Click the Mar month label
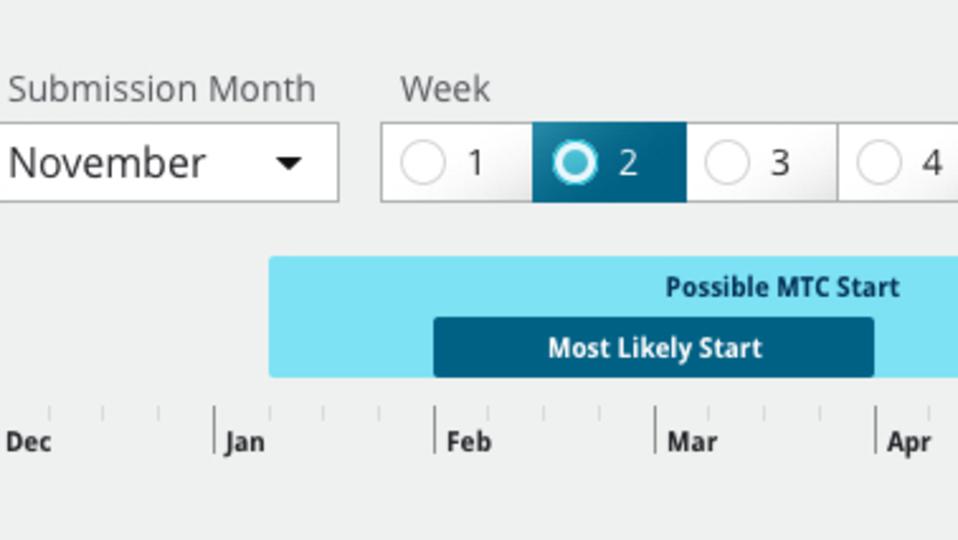 (x=692, y=442)
